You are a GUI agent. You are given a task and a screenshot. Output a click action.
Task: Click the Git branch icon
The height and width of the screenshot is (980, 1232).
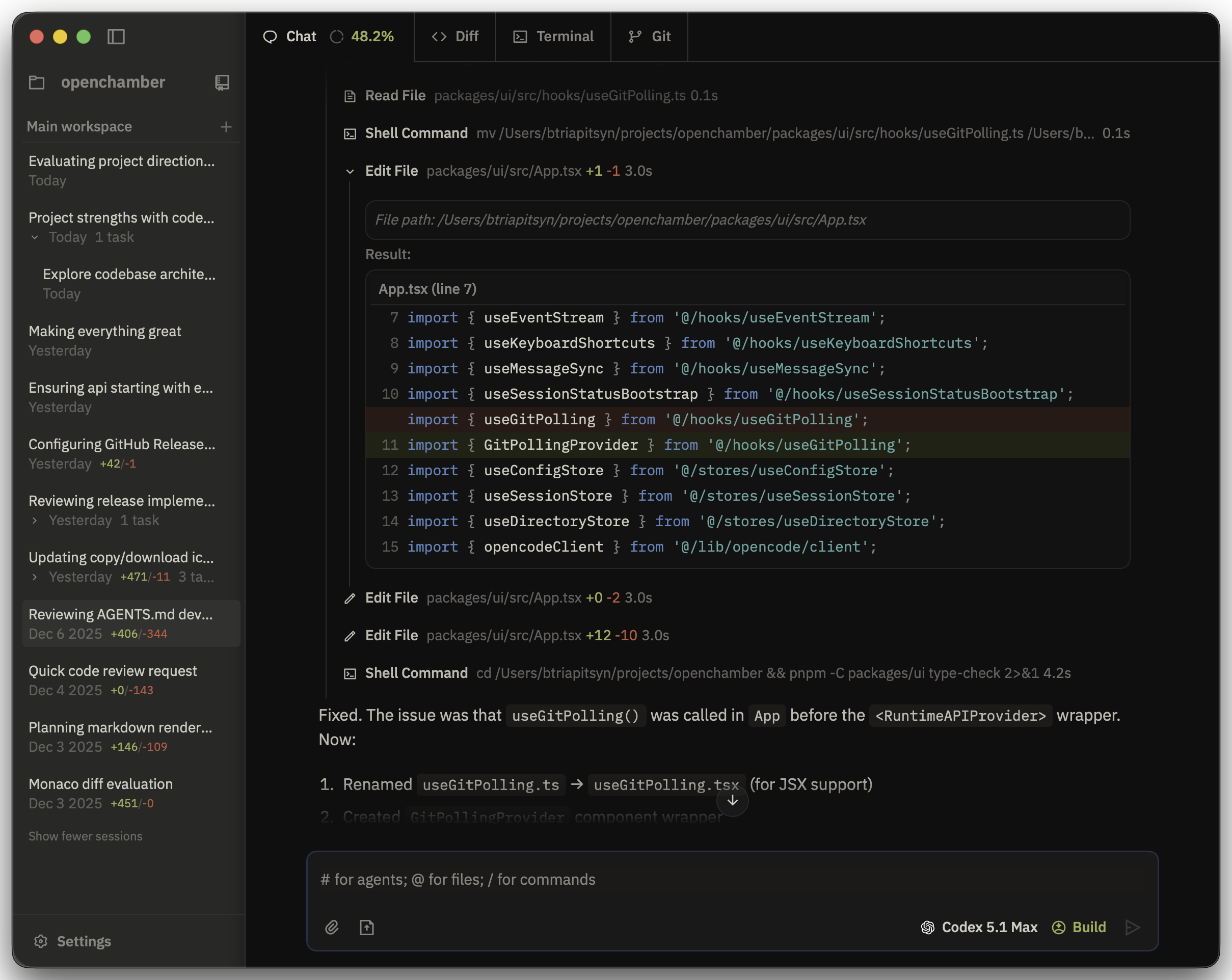635,37
